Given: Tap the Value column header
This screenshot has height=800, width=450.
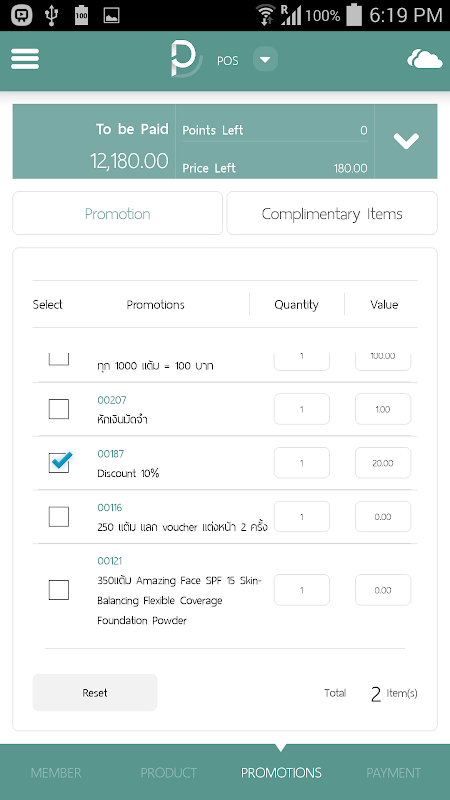Looking at the screenshot, I should [x=384, y=305].
